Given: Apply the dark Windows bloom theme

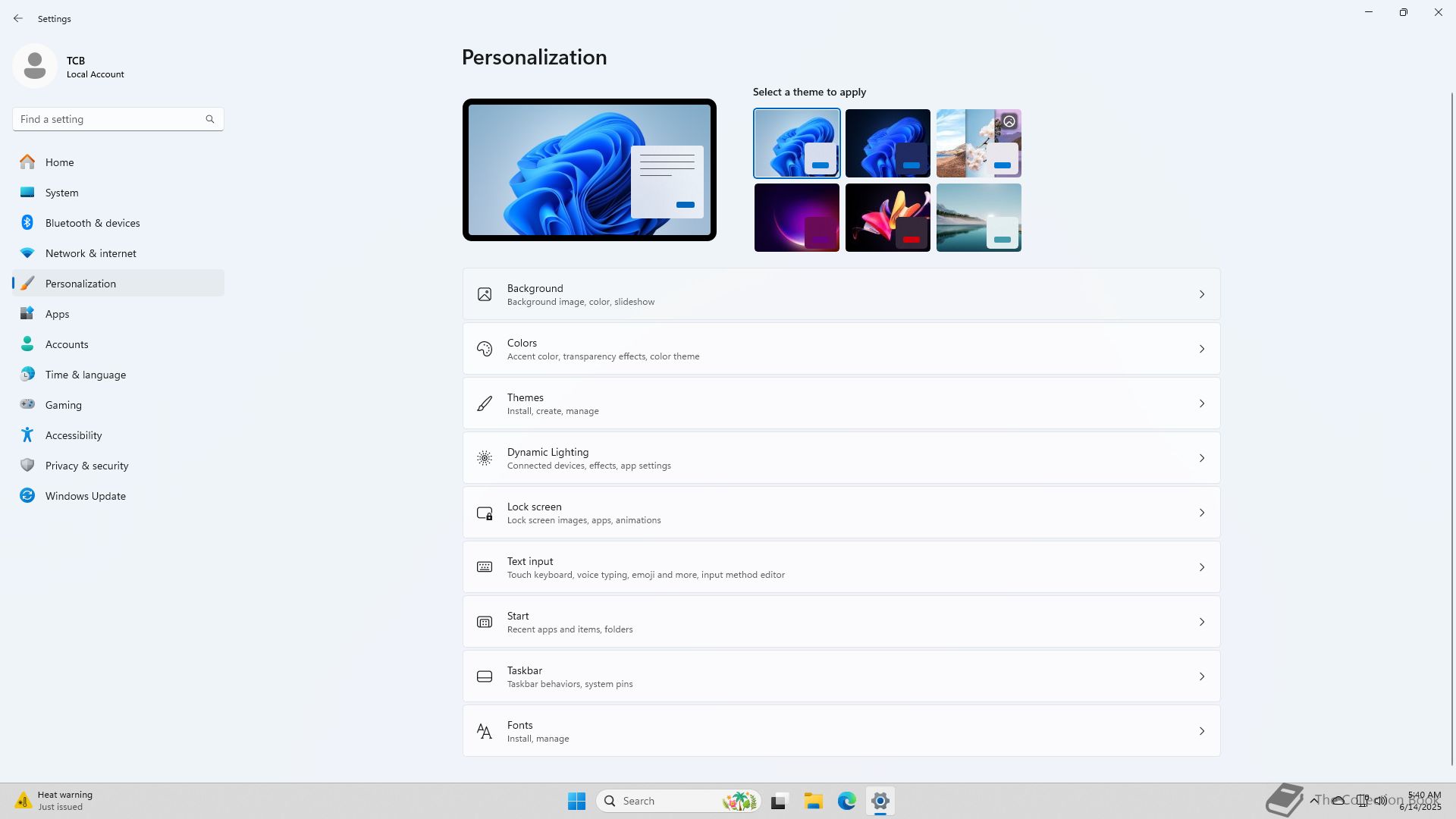Looking at the screenshot, I should 887,143.
